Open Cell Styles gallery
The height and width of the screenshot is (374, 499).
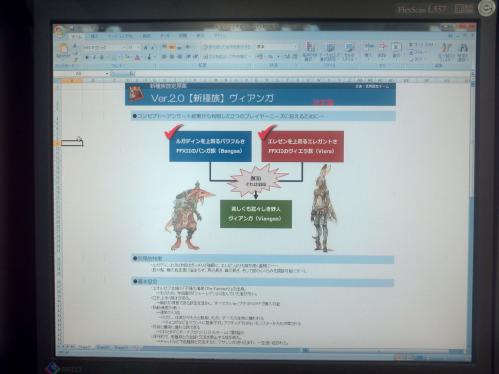[349, 52]
